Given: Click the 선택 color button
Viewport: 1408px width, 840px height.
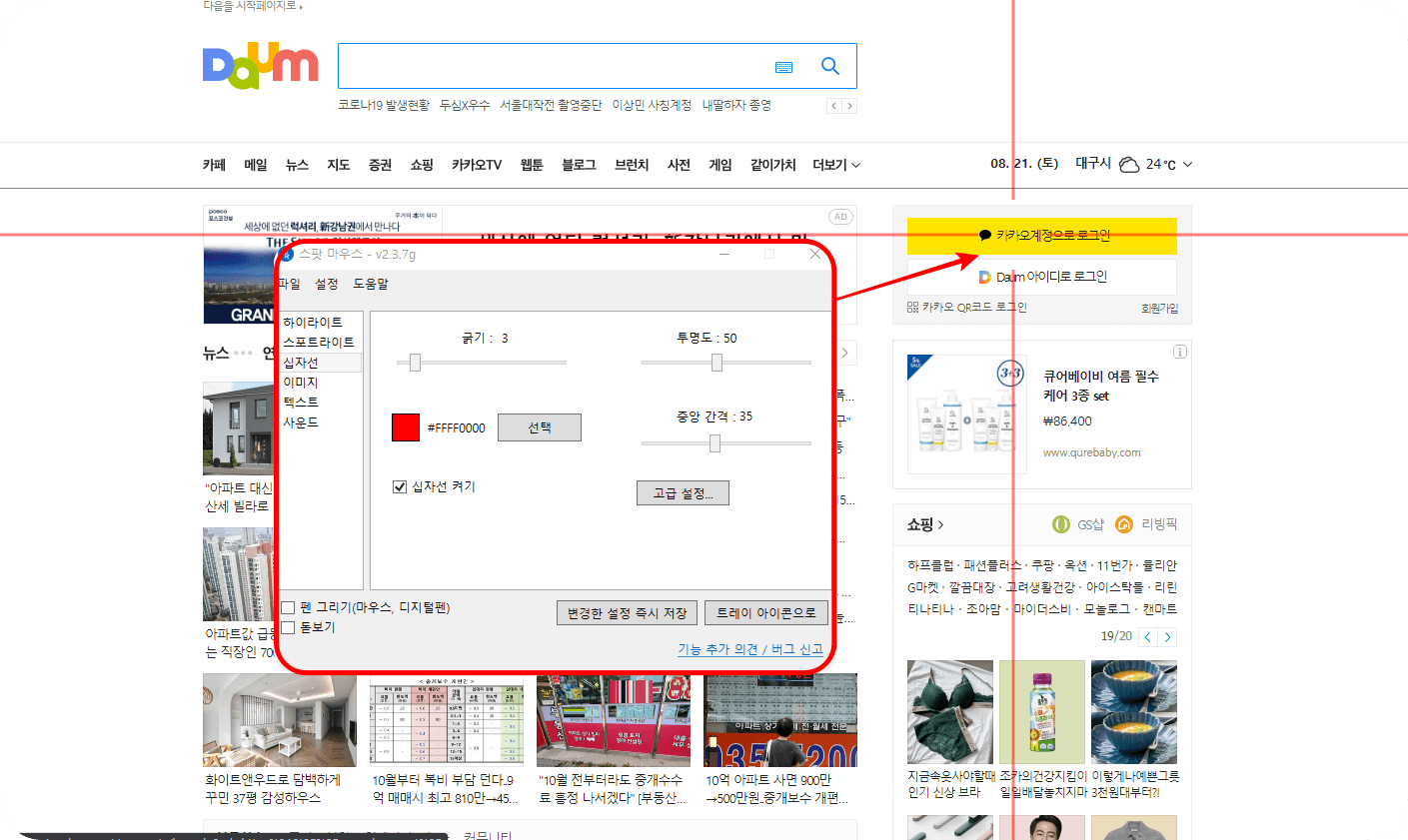Looking at the screenshot, I should coord(540,427).
